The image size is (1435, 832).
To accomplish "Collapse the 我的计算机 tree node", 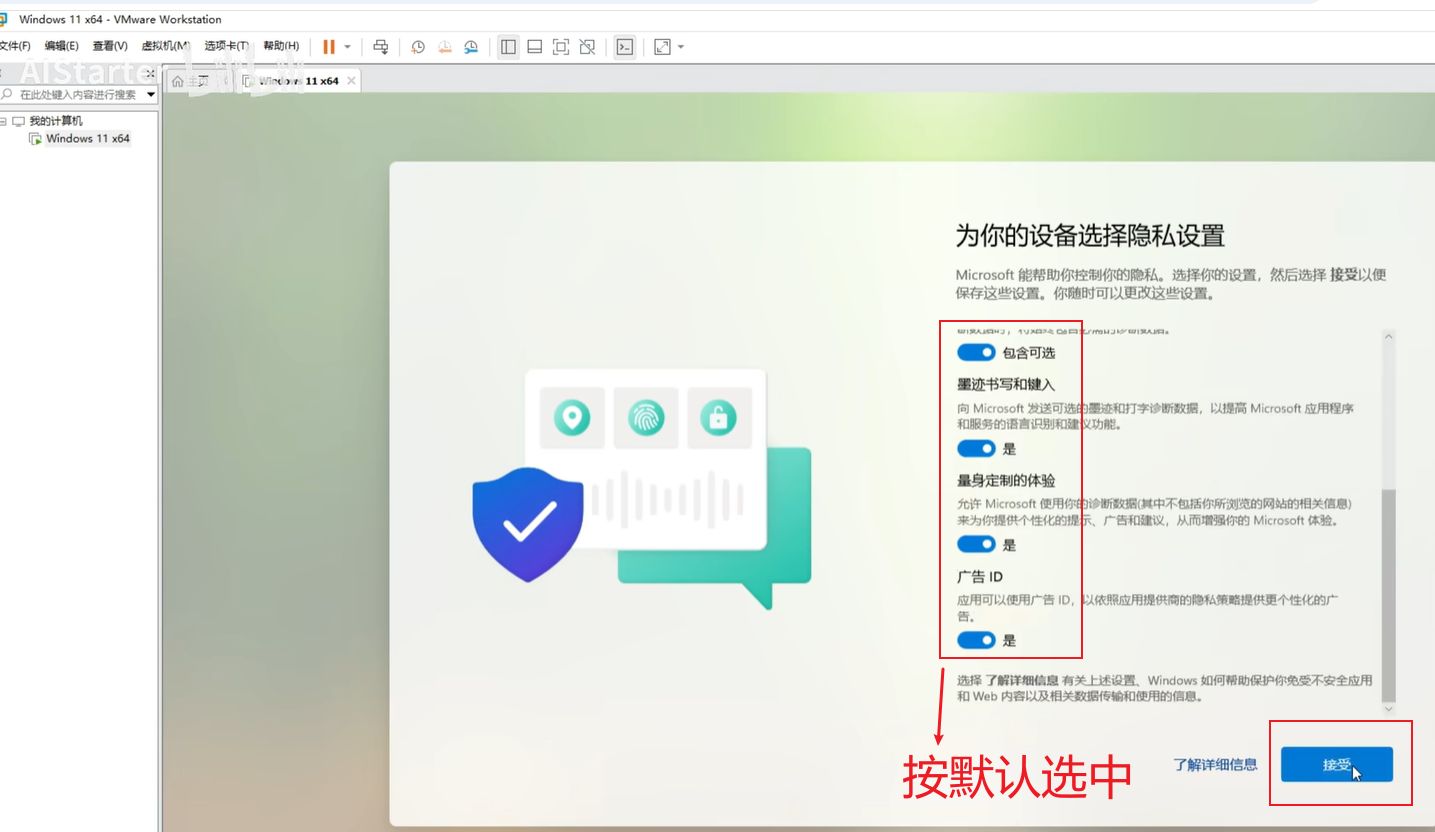I will click(x=4, y=121).
